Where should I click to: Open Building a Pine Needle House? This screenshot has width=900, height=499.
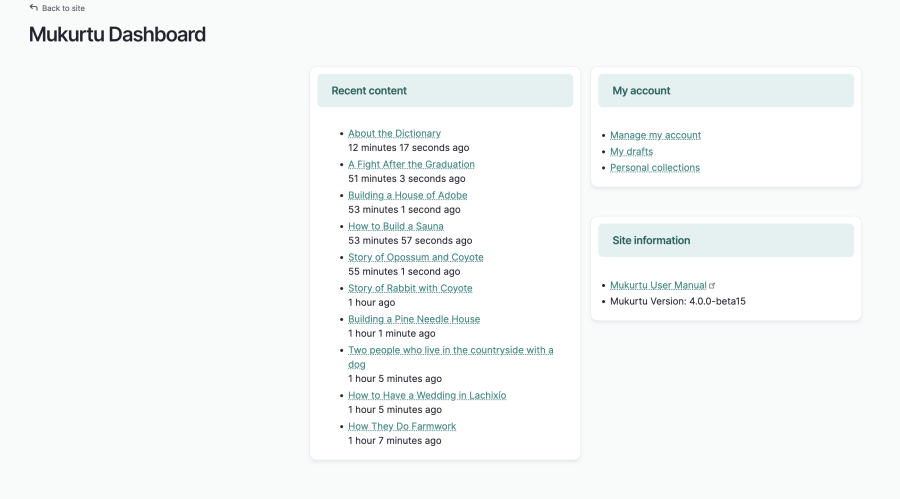pyautogui.click(x=414, y=319)
